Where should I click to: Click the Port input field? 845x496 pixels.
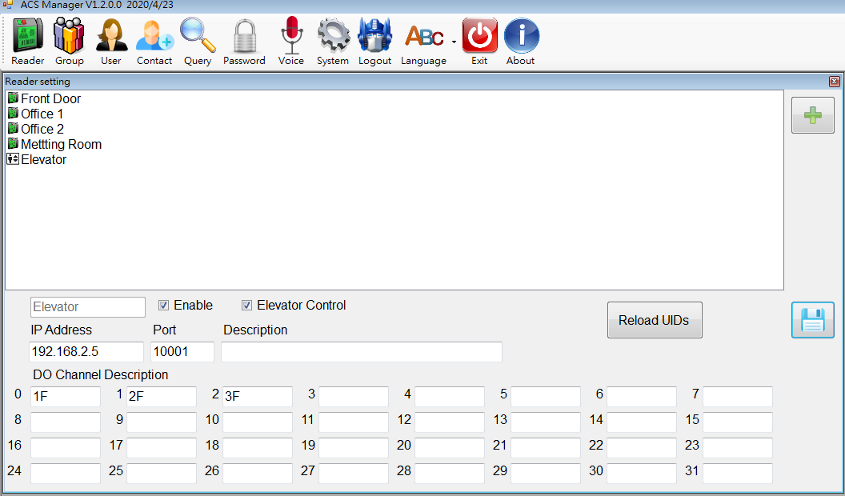(x=182, y=352)
